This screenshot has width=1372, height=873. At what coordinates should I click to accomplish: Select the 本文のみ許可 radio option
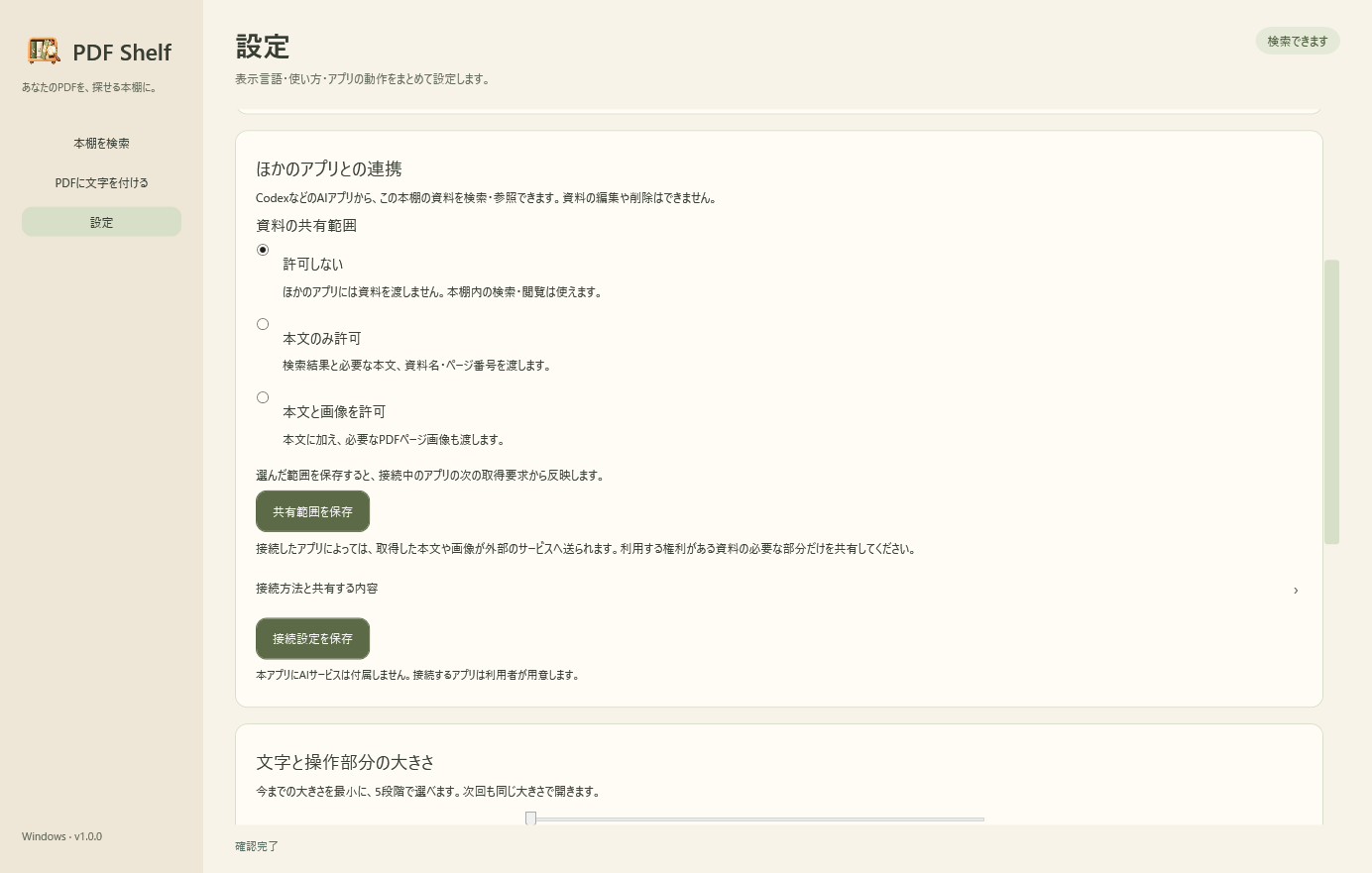(263, 324)
